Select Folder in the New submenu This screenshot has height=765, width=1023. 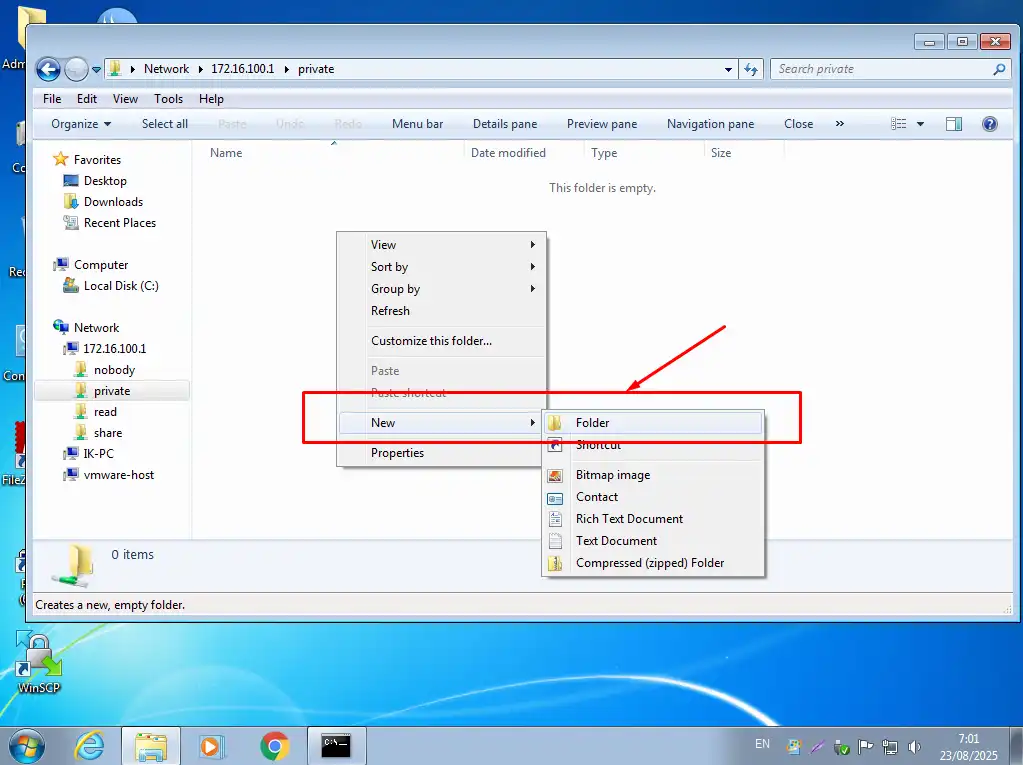pyautogui.click(x=592, y=423)
